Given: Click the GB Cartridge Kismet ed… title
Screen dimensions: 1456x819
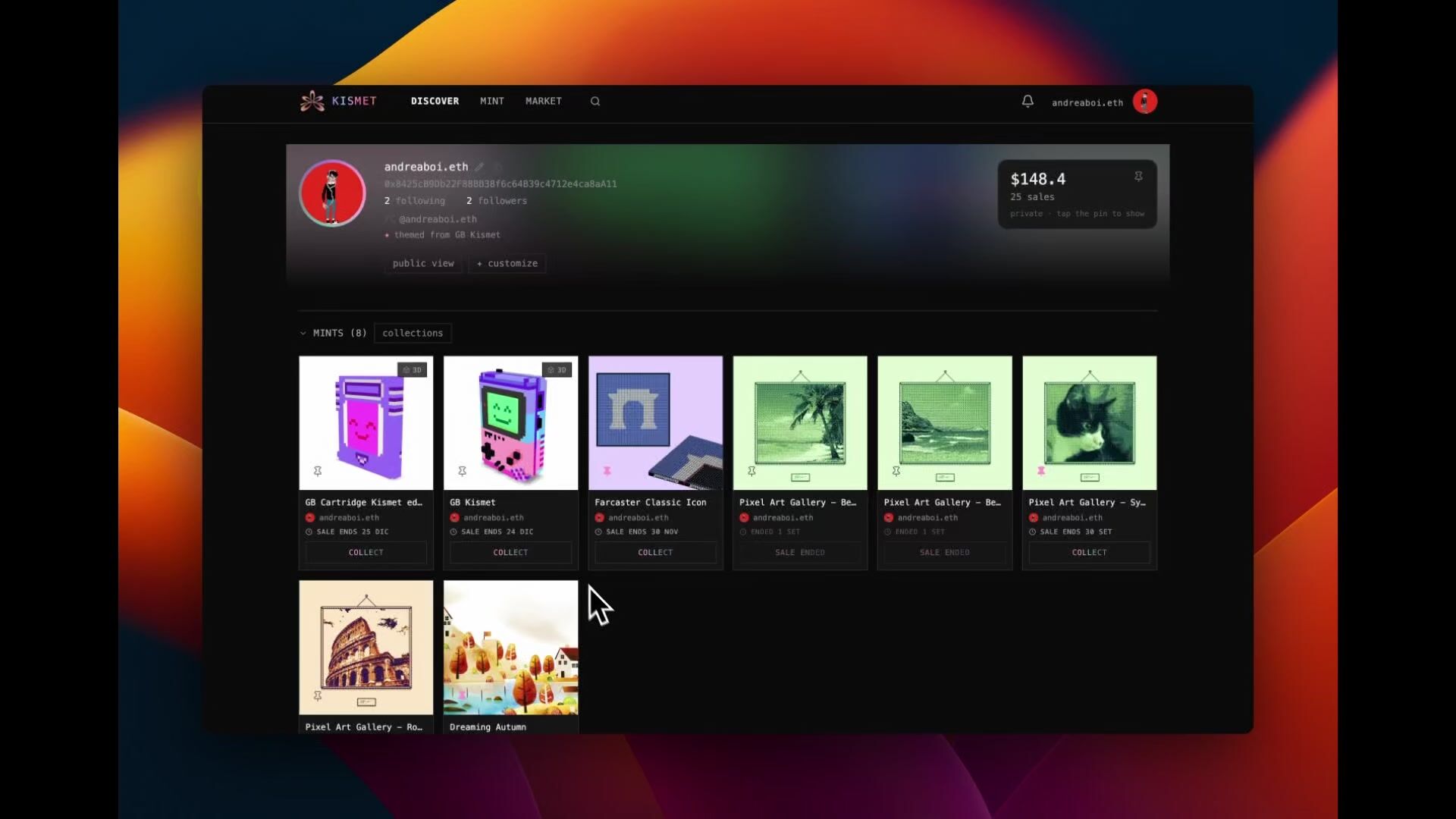Looking at the screenshot, I should (x=363, y=502).
